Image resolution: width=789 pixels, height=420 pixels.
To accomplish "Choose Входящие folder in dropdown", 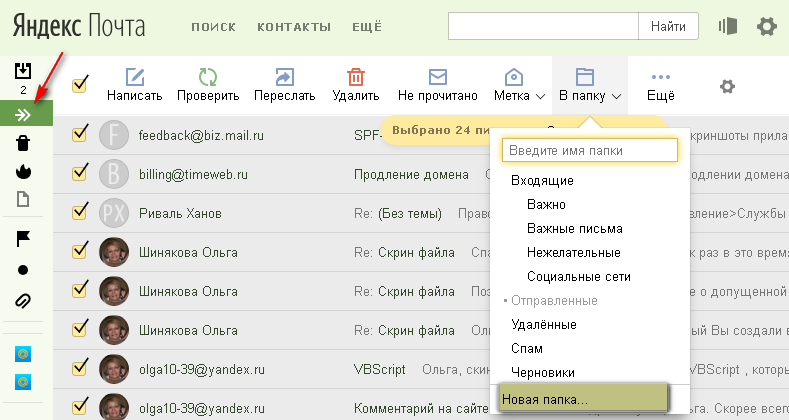I will pos(542,181).
